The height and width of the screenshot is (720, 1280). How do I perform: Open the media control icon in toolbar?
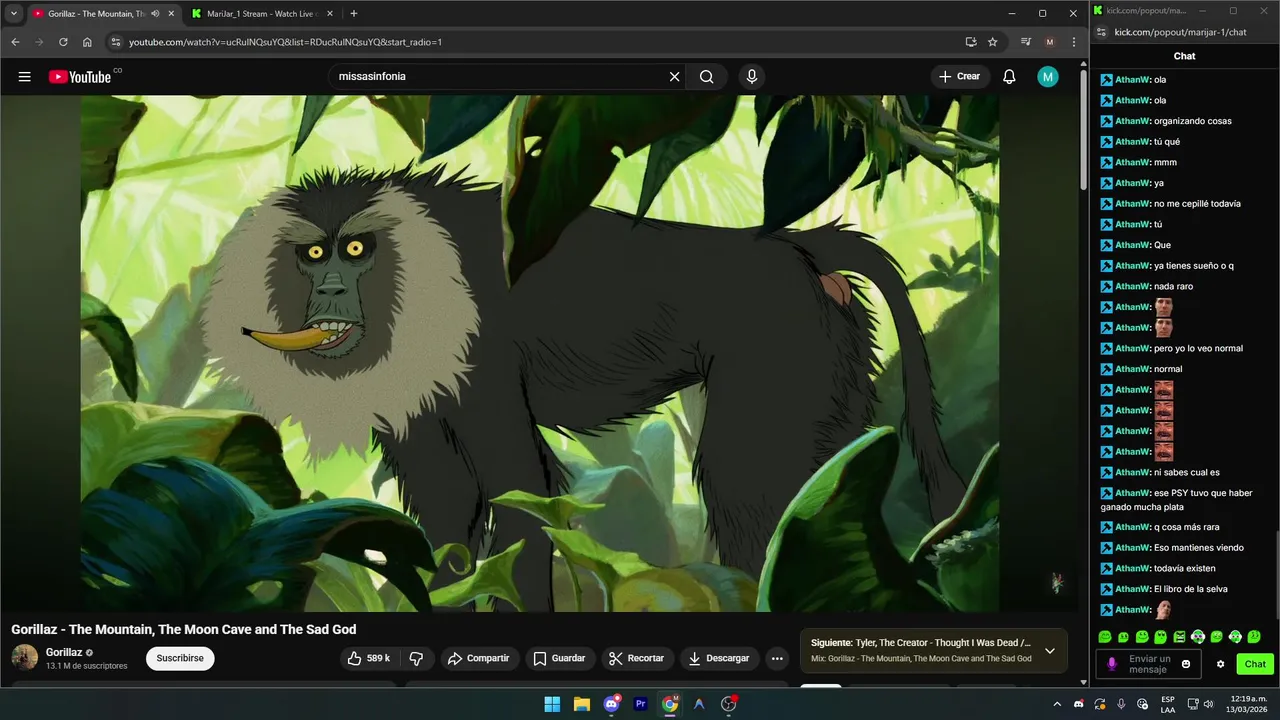[1026, 42]
